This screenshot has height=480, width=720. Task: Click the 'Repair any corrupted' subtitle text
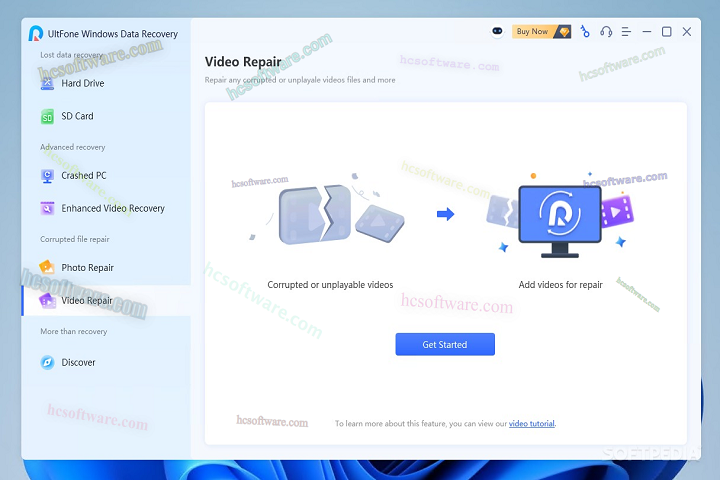tap(300, 80)
